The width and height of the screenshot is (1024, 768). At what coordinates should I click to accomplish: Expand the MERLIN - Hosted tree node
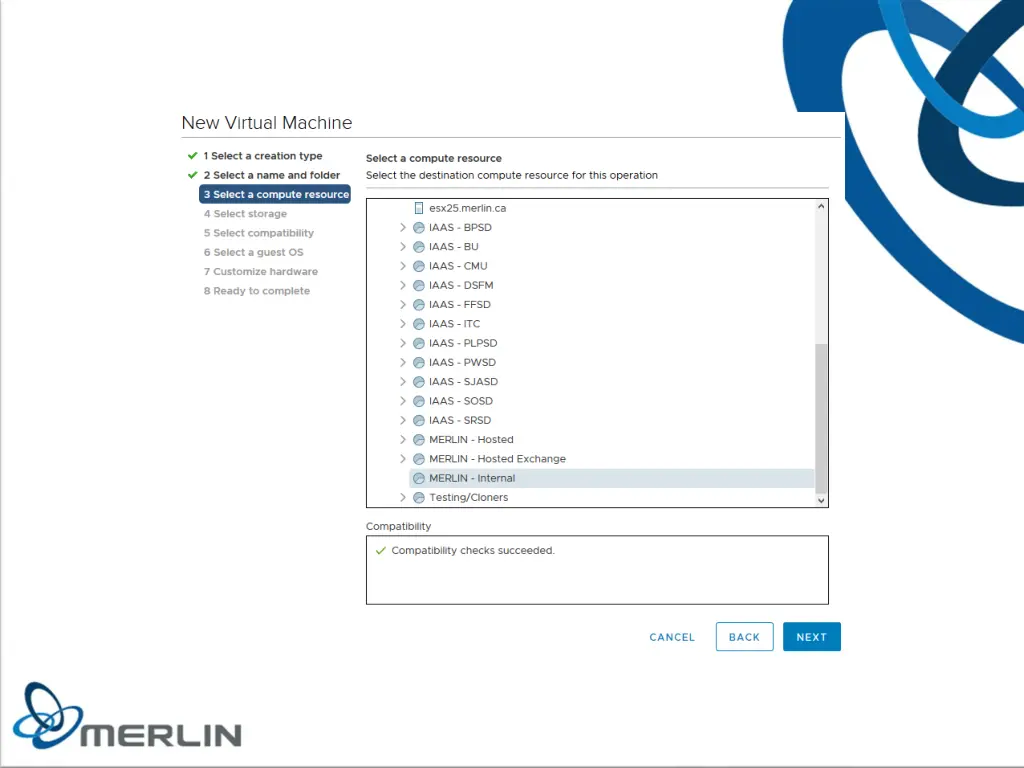click(x=403, y=440)
